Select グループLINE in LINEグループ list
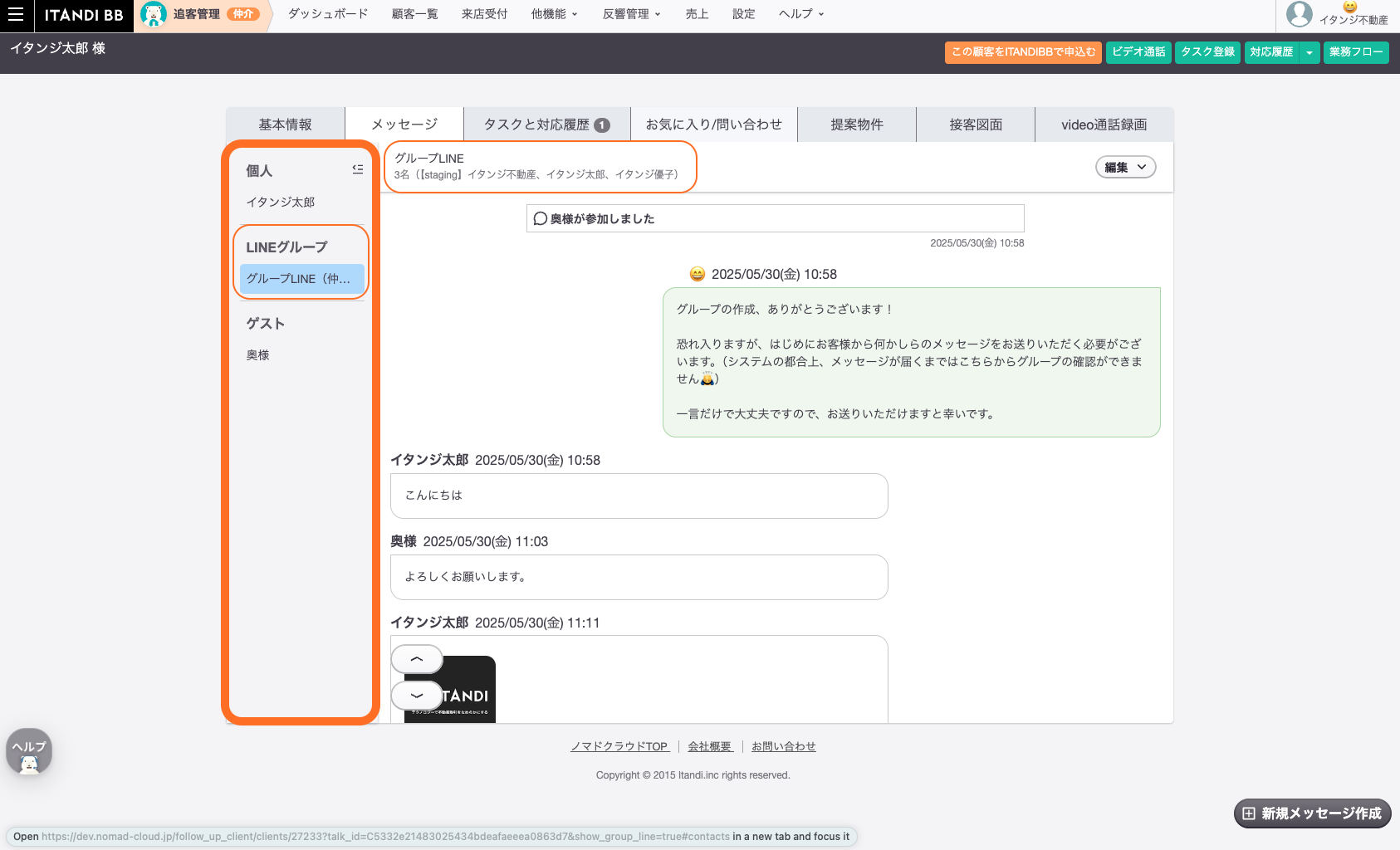The image size is (1400, 850). [302, 279]
